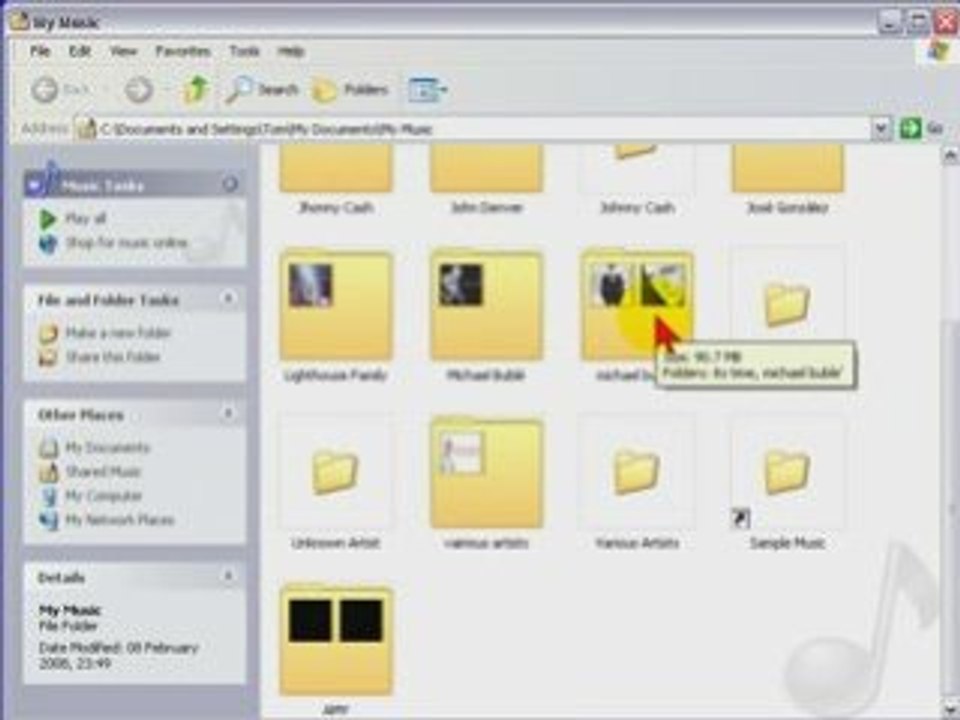The width and height of the screenshot is (960, 720).
Task: Open the Favorites menu
Action: pos(182,51)
